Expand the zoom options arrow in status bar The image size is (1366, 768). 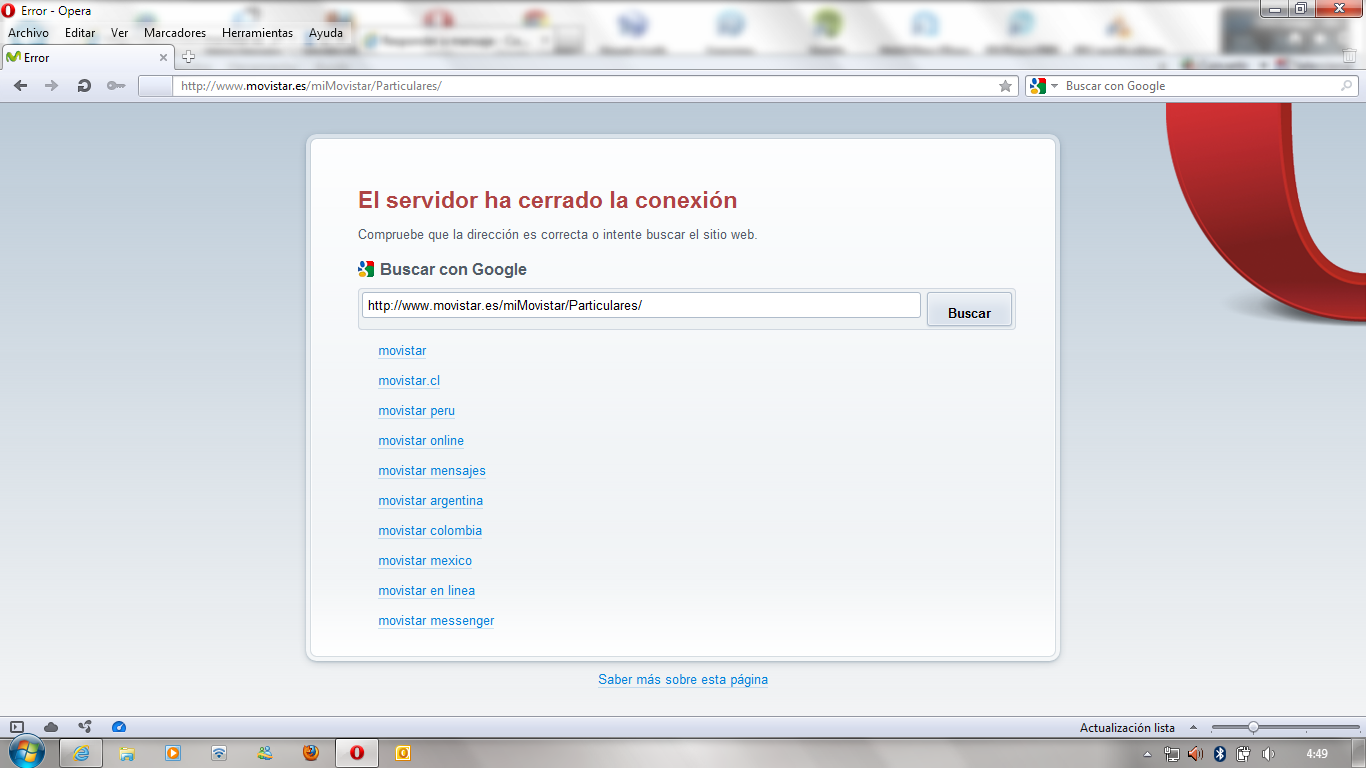(1193, 727)
